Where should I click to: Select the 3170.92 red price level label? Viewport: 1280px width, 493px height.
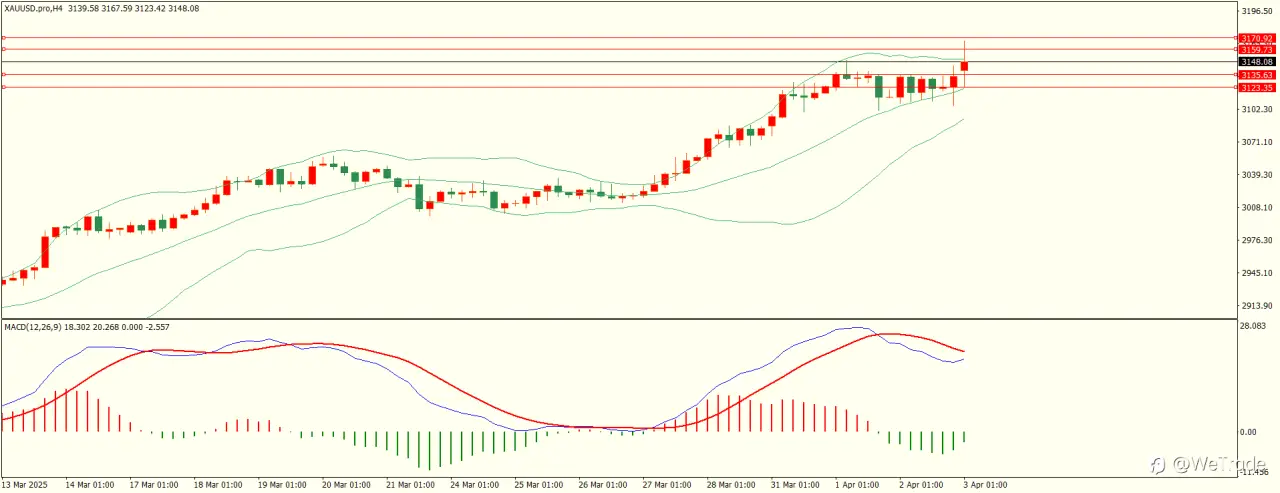point(1256,38)
